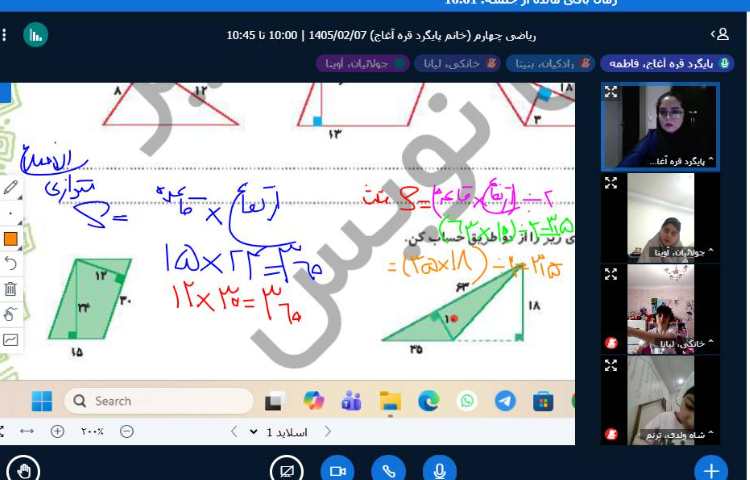Click the رادکیان talking indicator chip

click(551, 63)
